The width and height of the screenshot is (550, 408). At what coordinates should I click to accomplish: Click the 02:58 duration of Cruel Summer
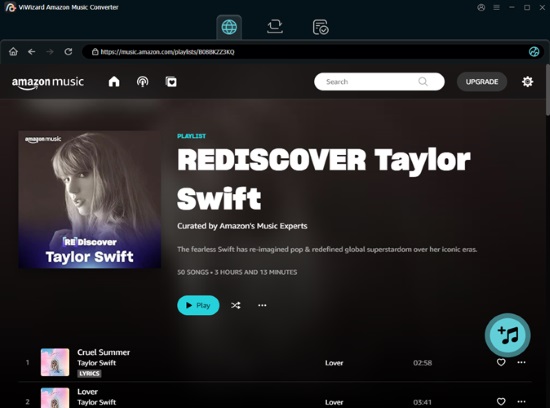(422, 363)
